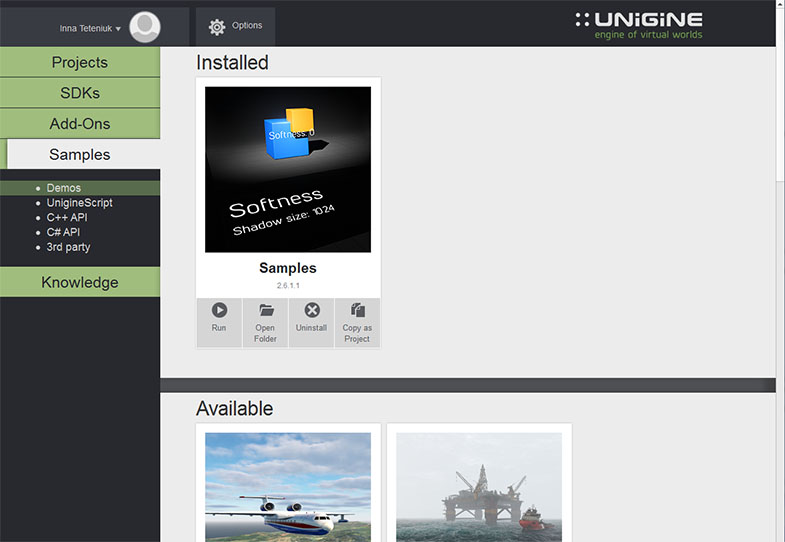Screen dimensions: 785x542
Task: Open the C# API samples
Action: pyautogui.click(x=63, y=232)
